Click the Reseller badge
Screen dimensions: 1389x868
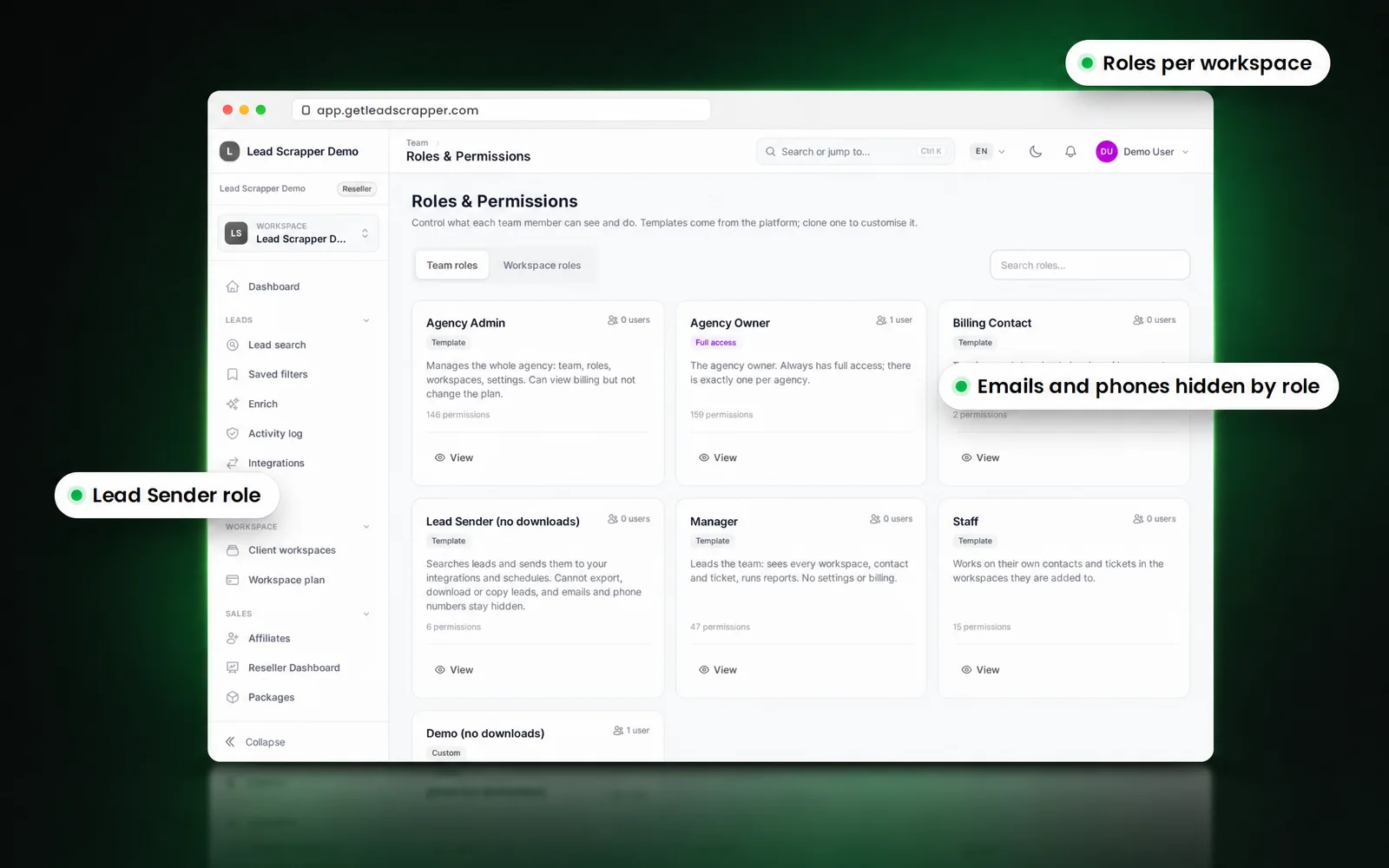pos(357,189)
